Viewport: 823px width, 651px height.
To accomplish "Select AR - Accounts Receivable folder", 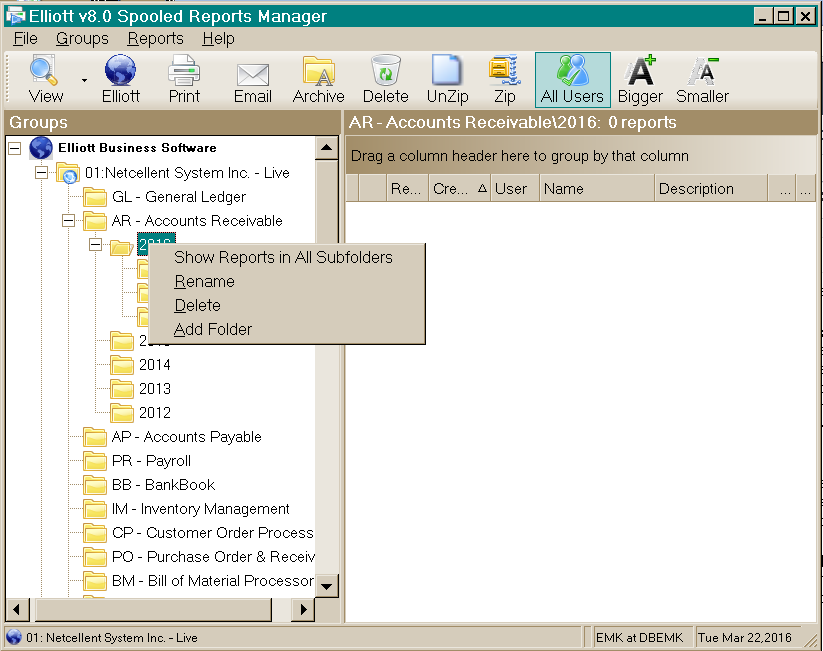I will tap(197, 221).
